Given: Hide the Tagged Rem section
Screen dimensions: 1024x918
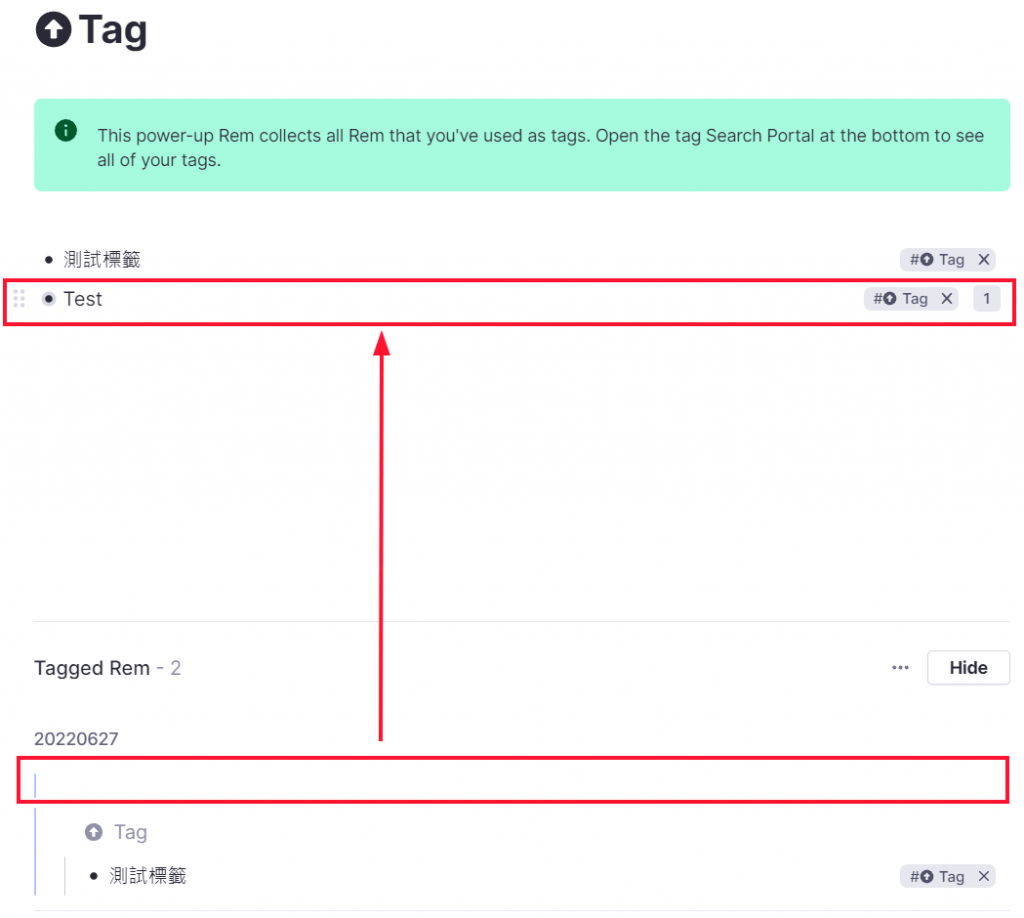Looking at the screenshot, I should coord(967,667).
